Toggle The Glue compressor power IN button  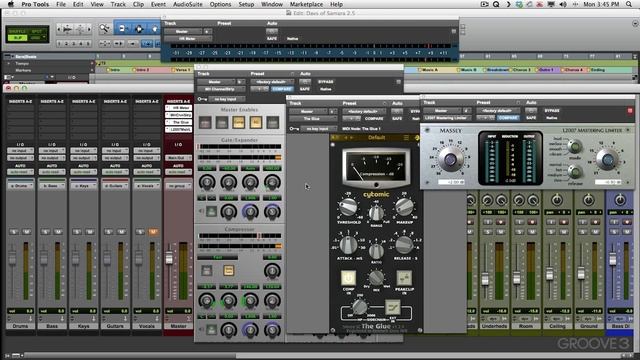point(348,278)
